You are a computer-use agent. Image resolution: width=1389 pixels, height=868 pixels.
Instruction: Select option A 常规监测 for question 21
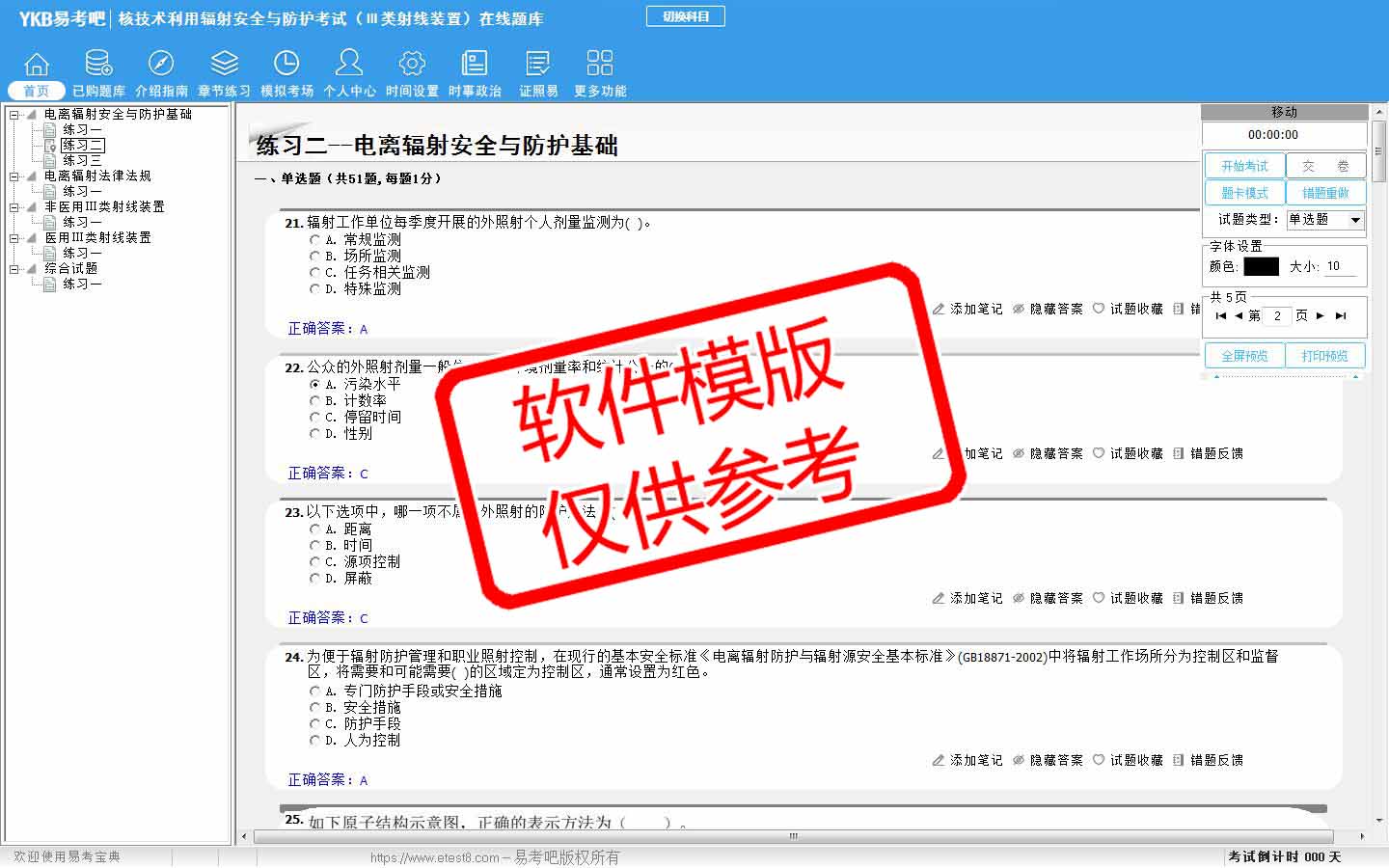(314, 239)
